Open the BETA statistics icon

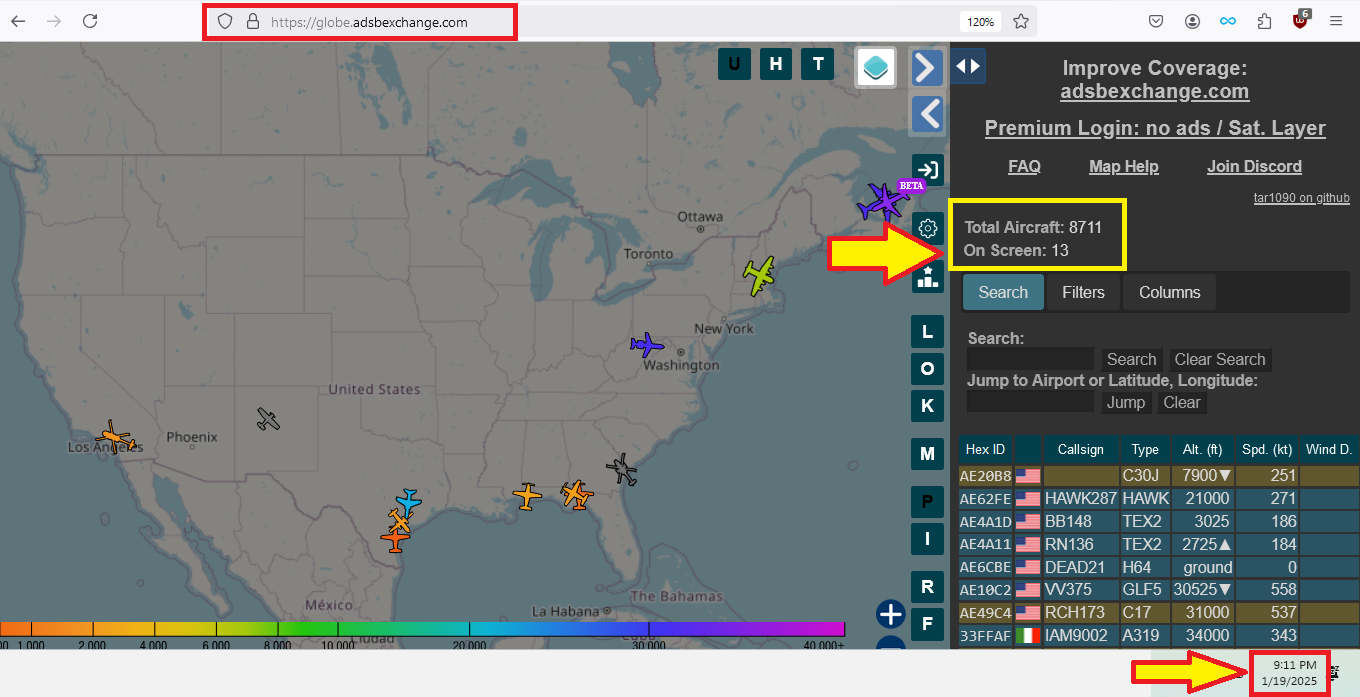pos(927,277)
